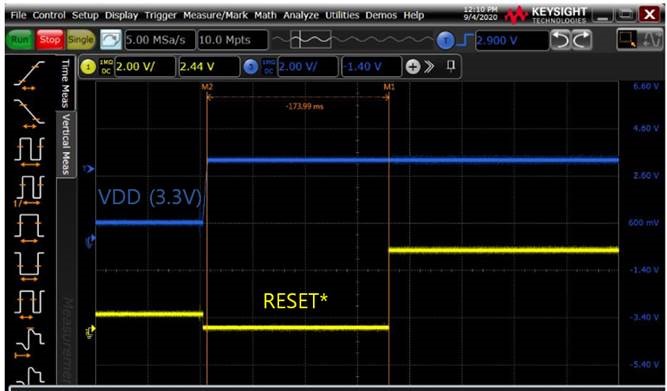Screen dimensions: 667x391
Task: Switch to the Time Meas tab
Action: pyautogui.click(x=65, y=83)
